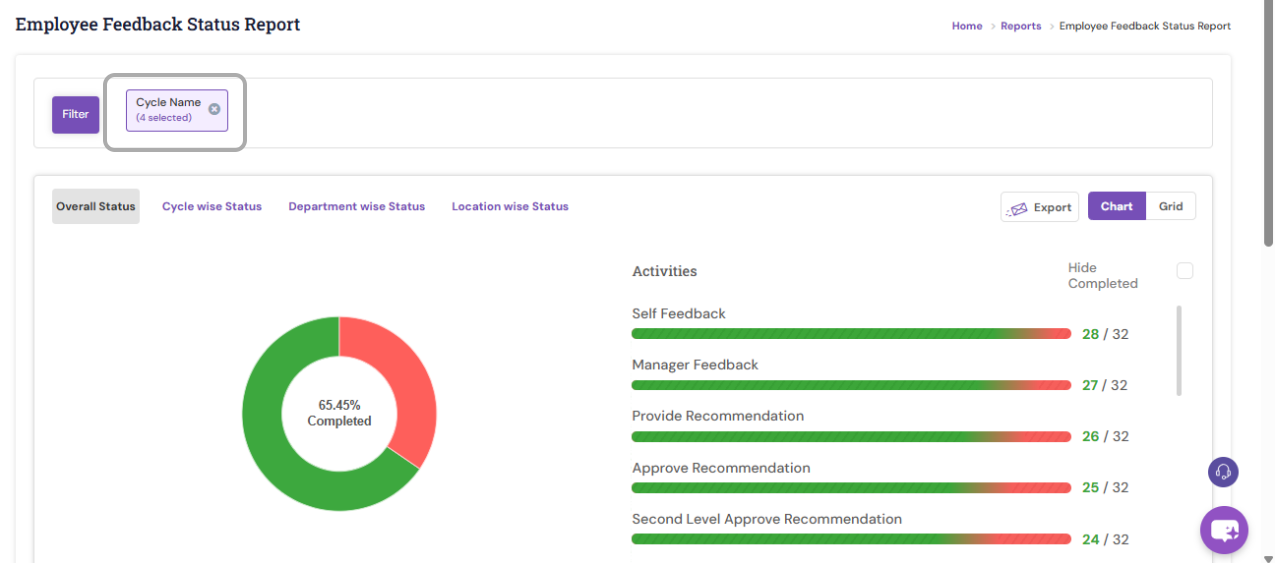This screenshot has width=1275, height=563.
Task: Click the '65.45% Completed' center text
Action: tap(339, 413)
